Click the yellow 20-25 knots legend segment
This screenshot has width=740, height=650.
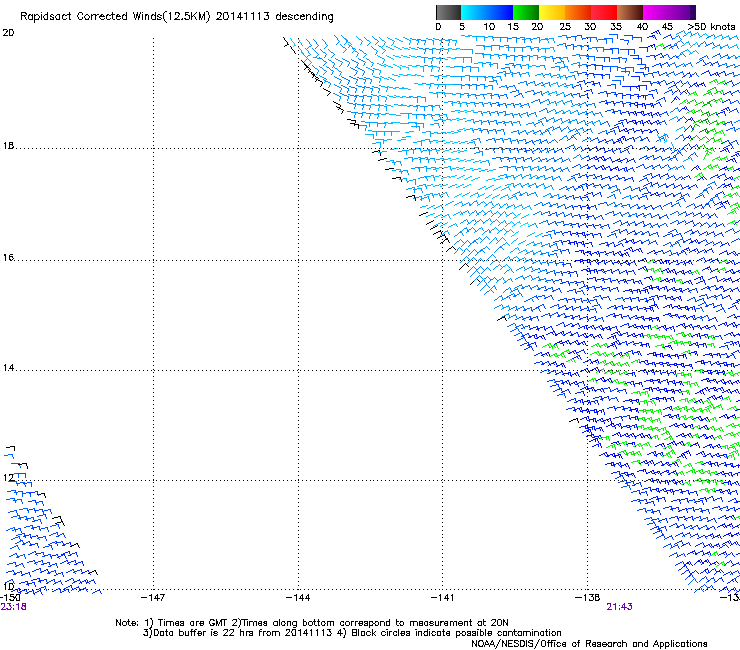(552, 12)
